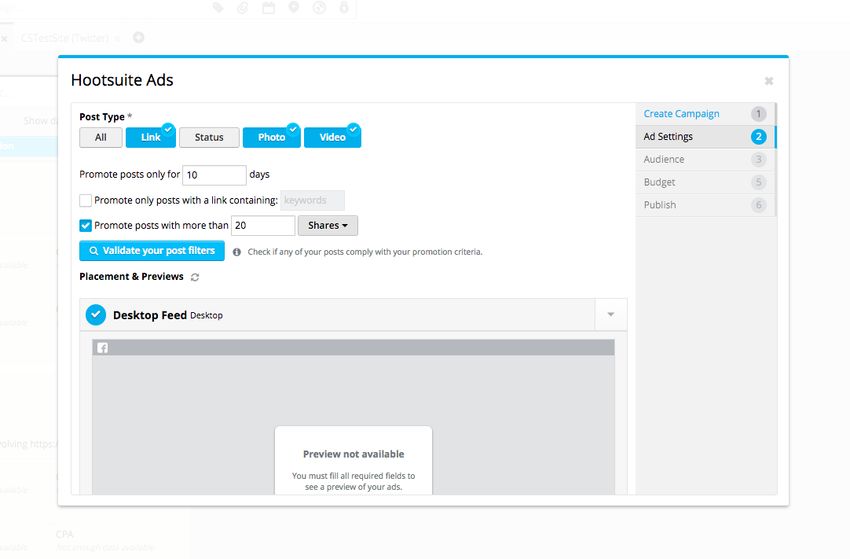Refresh Placement & Previews
This screenshot has width=850, height=559.
tap(195, 277)
